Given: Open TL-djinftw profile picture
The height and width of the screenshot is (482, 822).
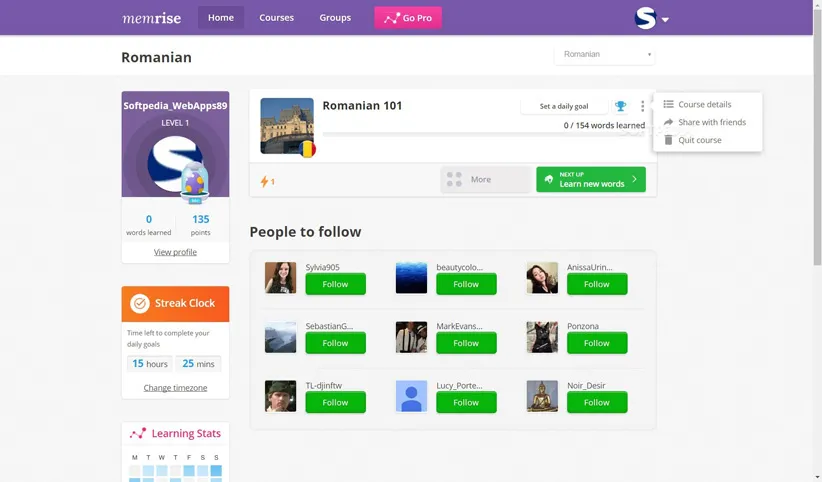Looking at the screenshot, I should click(280, 396).
